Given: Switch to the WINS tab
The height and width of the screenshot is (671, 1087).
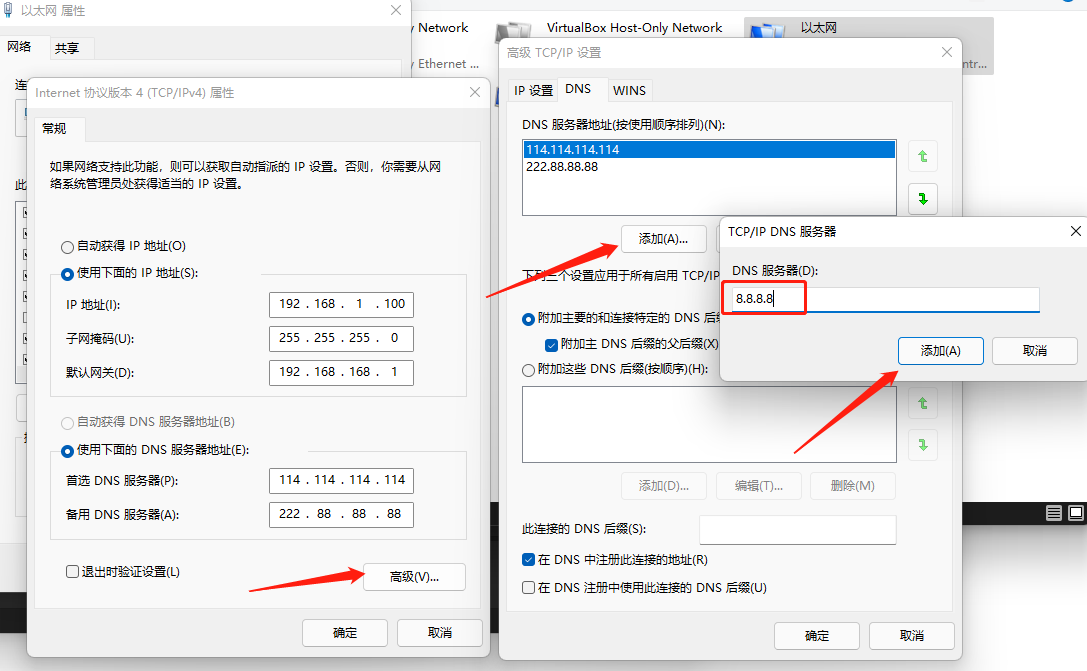Looking at the screenshot, I should click(630, 90).
